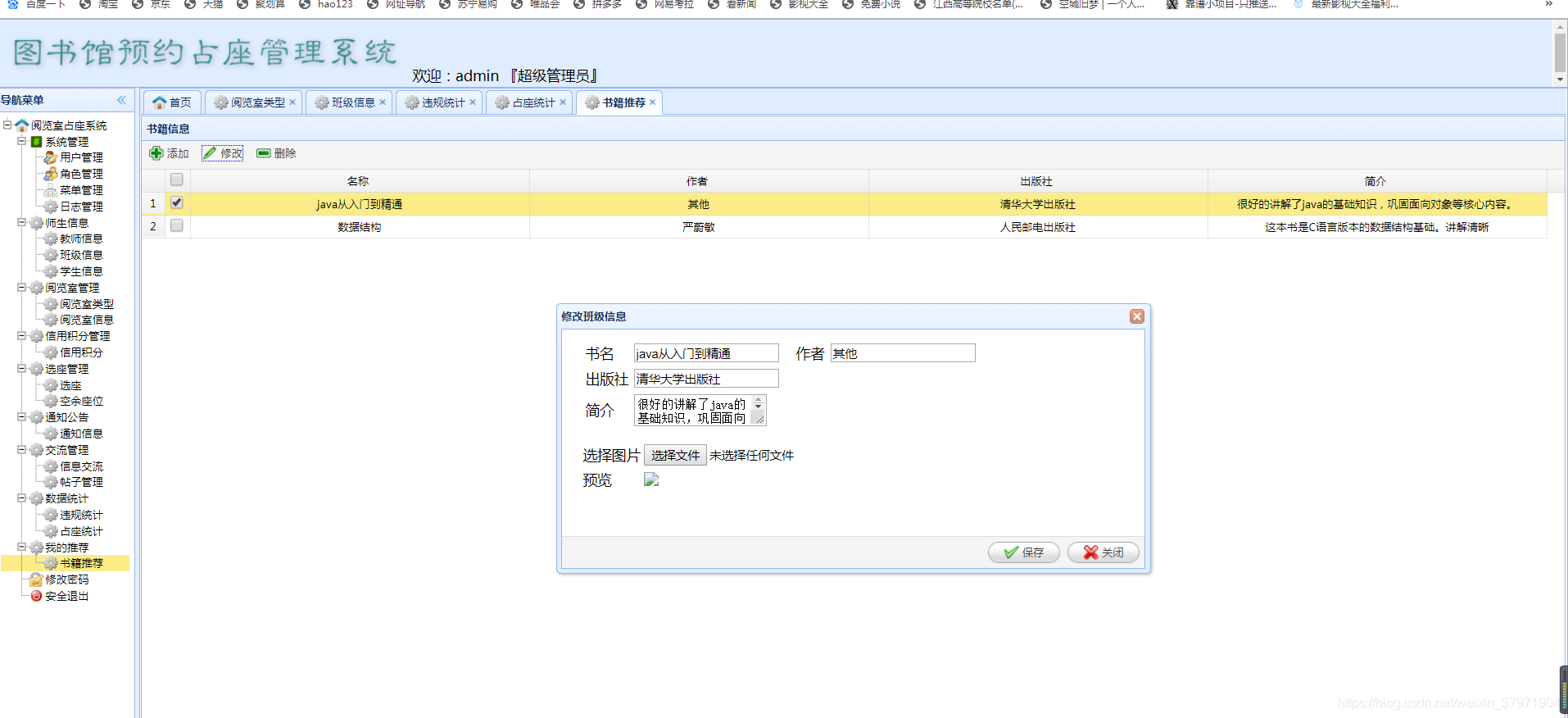The height and width of the screenshot is (718, 1568).
Task: Collapse the 交流管理 tree node
Action: pyautogui.click(x=22, y=450)
